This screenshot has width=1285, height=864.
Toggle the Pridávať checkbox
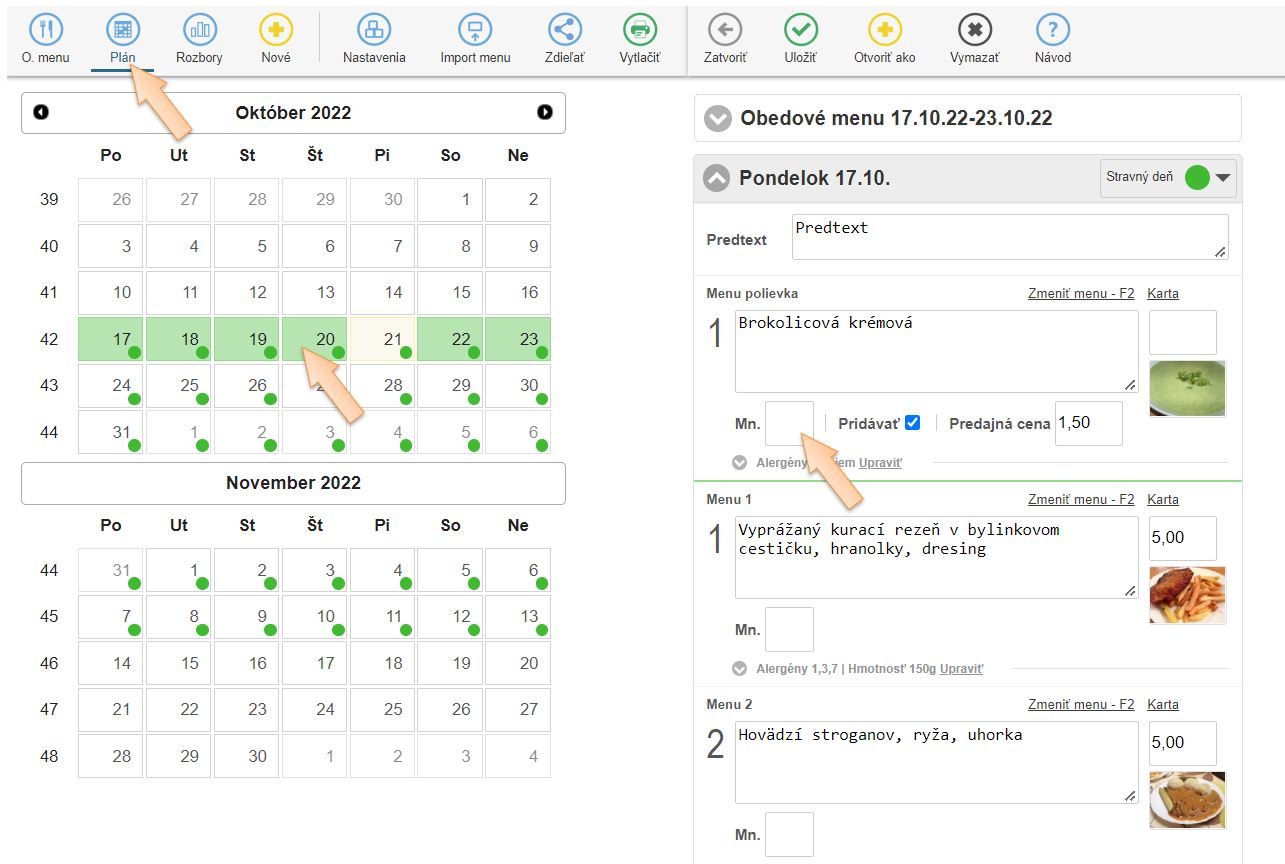coord(912,423)
